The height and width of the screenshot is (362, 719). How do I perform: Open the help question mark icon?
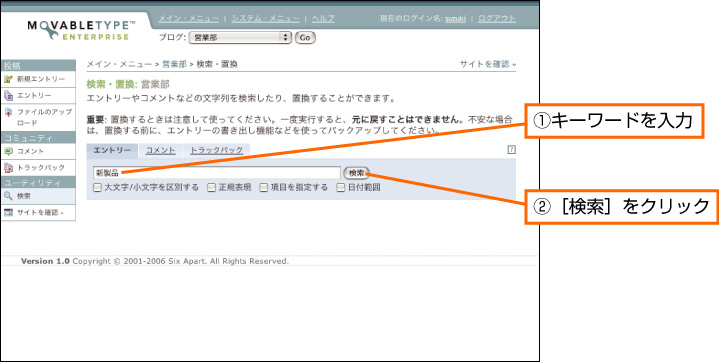click(x=512, y=150)
